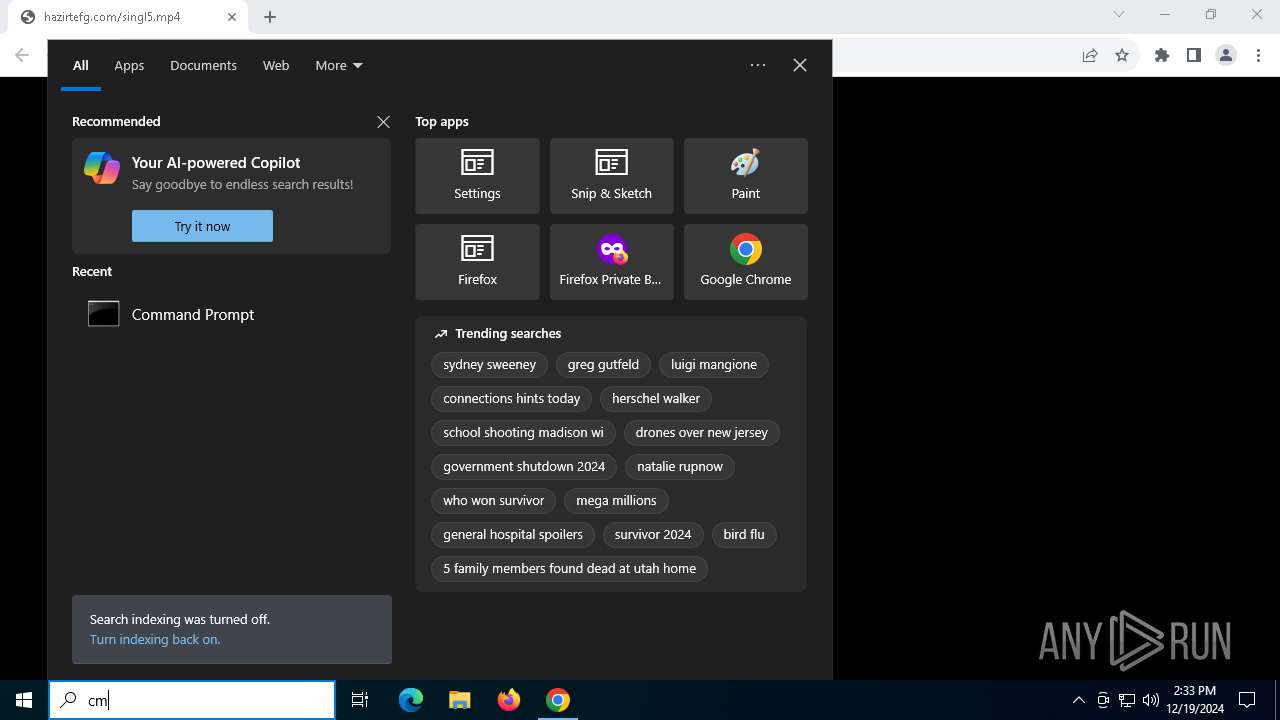Show hidden system tray icons
Screen dimensions: 1280x720
click(1078, 700)
